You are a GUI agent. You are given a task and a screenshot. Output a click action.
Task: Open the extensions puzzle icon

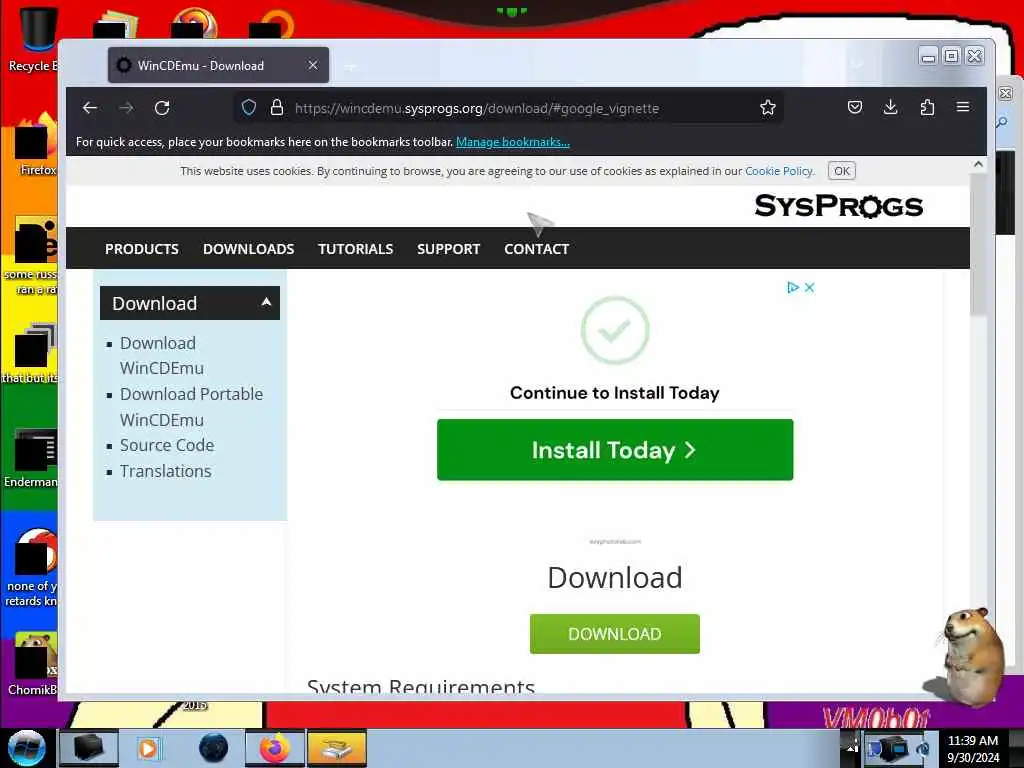[x=927, y=108]
